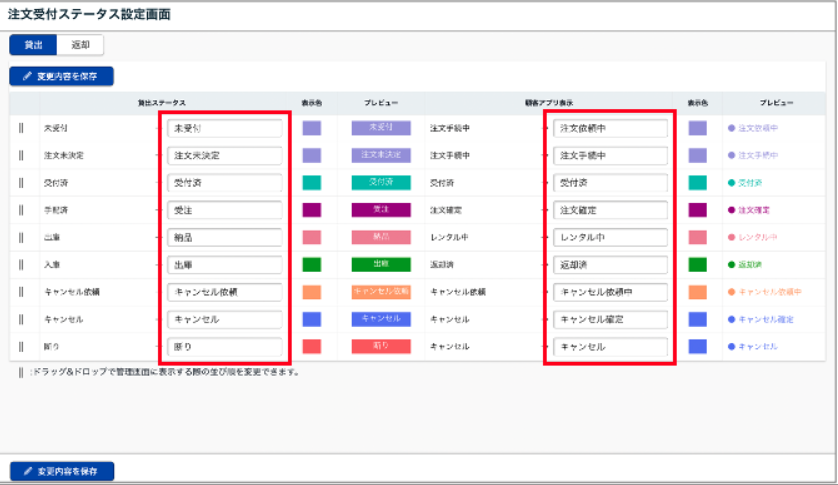Click the drag handle beside 注文未決定
The image size is (838, 485).
(x=20, y=156)
